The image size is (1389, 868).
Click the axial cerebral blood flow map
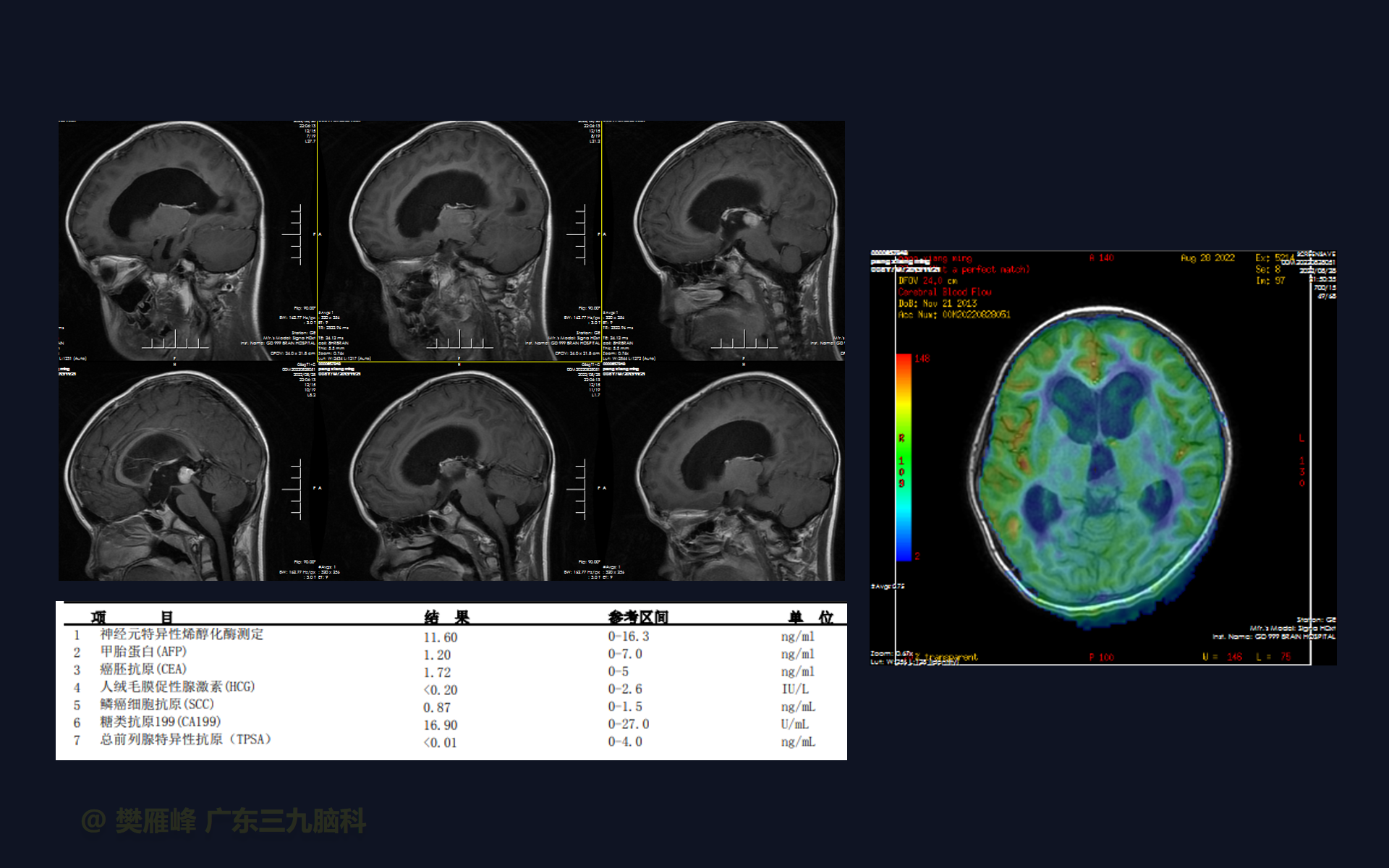click(1100, 463)
